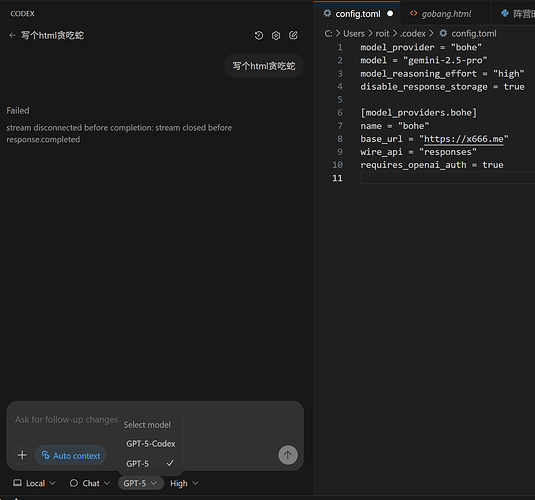Click the wire_api responses line
Viewport: 535px width, 500px height.
[418, 152]
